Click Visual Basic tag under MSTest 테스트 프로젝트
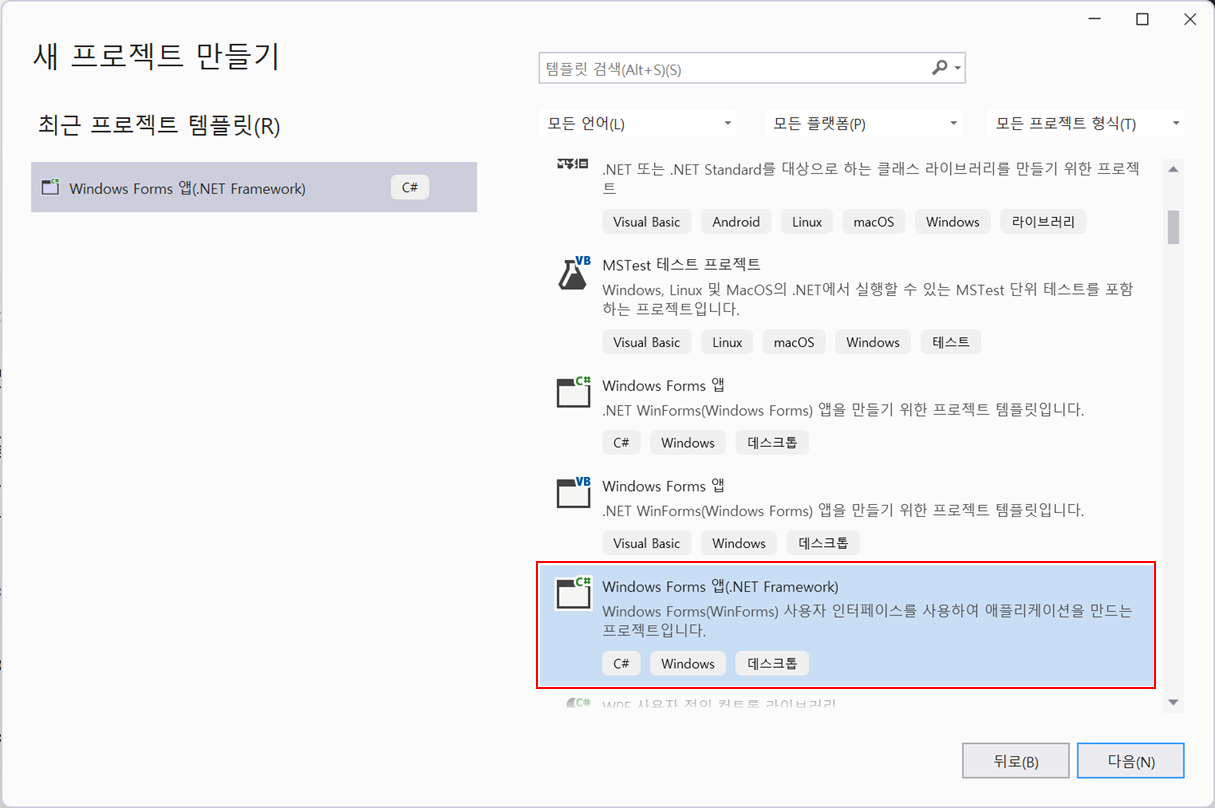The image size is (1215, 808). point(646,342)
